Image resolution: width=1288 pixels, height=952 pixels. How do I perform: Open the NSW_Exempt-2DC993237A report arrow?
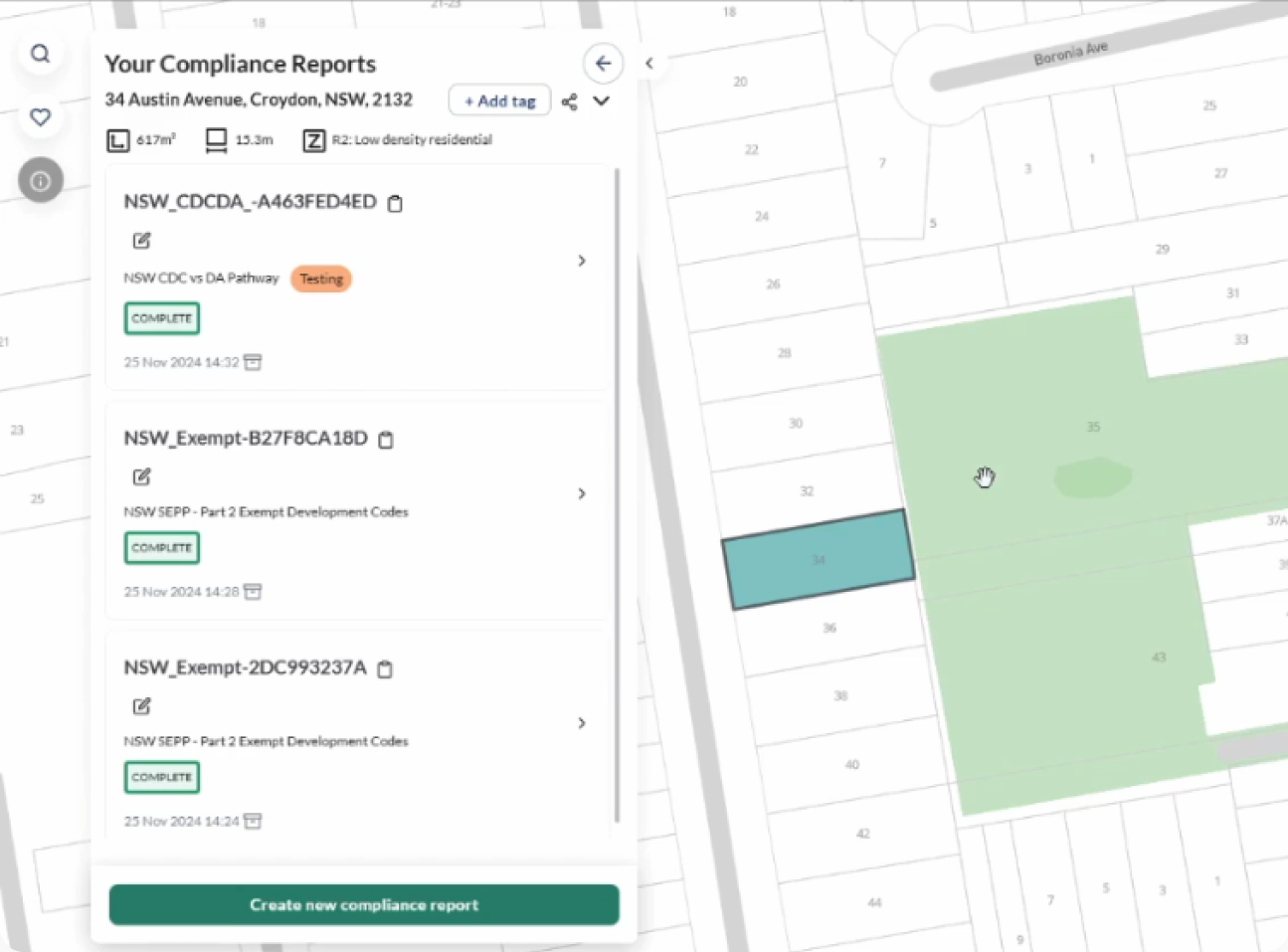tap(582, 723)
